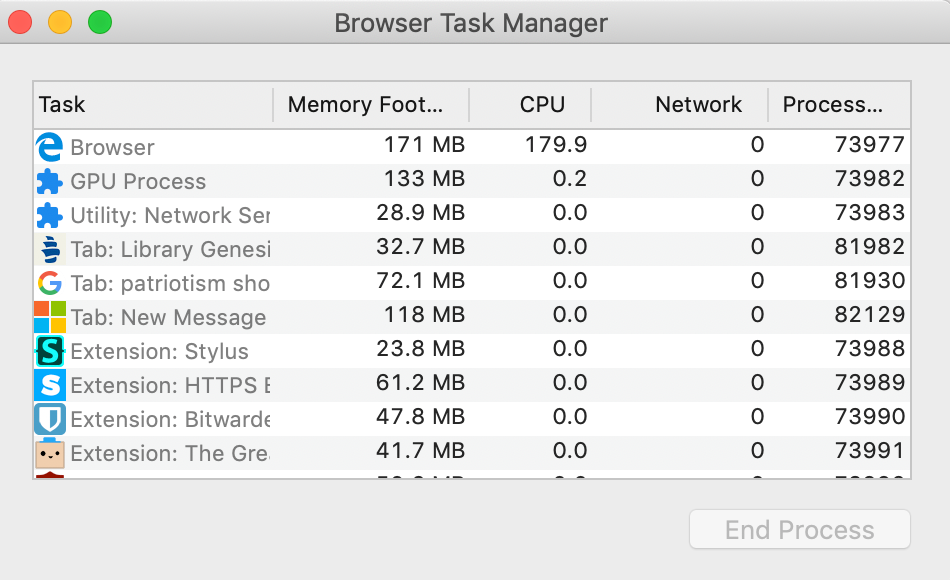The height and width of the screenshot is (580, 950).
Task: Click the HTTPS Everywhere extension icon
Action: pyautogui.click(x=47, y=385)
